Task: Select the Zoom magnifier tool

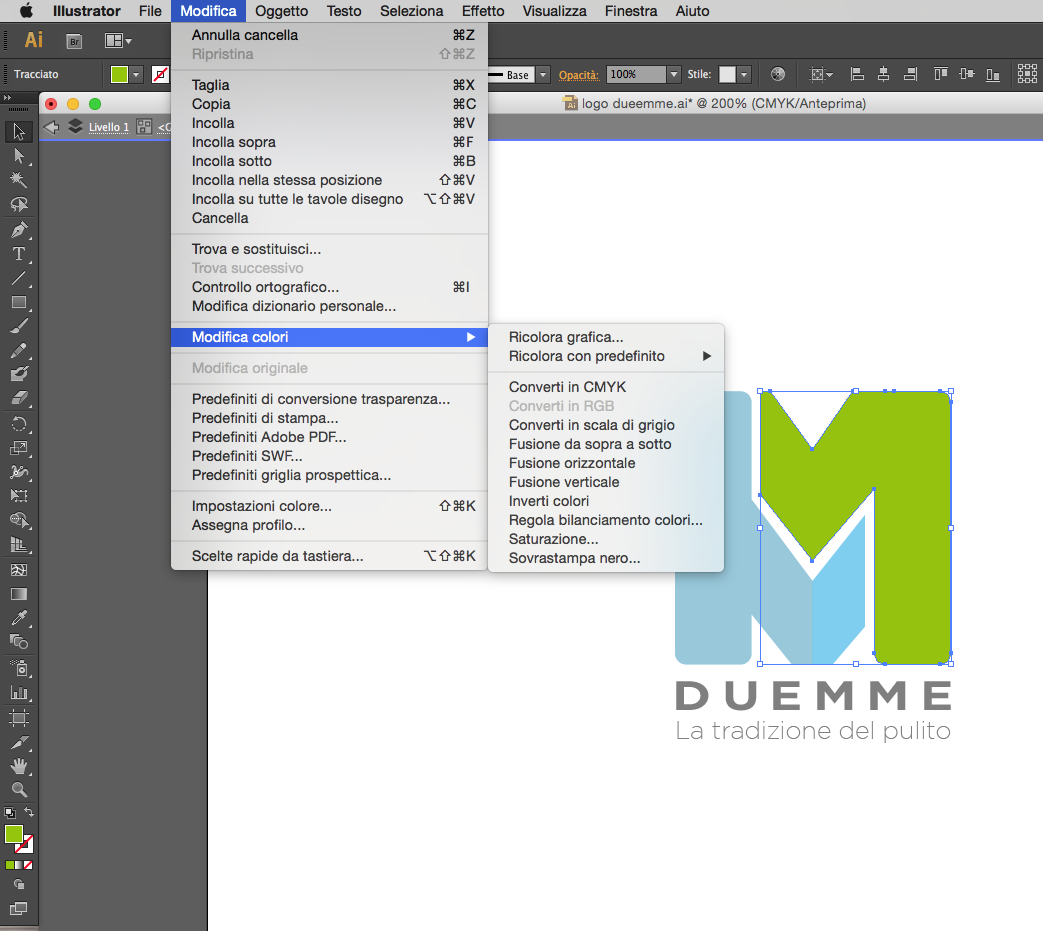Action: pyautogui.click(x=19, y=790)
